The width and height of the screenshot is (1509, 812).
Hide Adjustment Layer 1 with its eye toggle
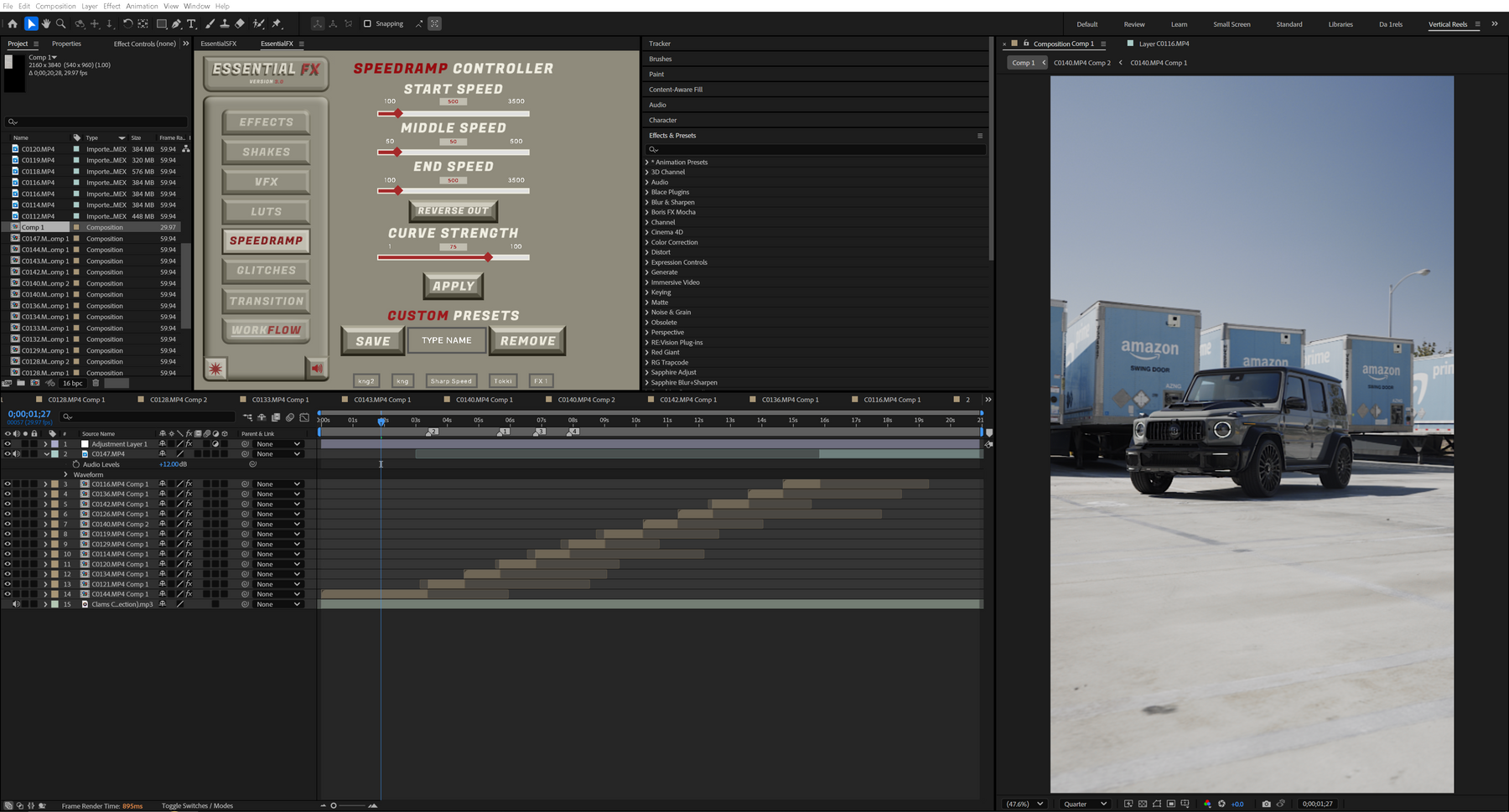click(8, 444)
